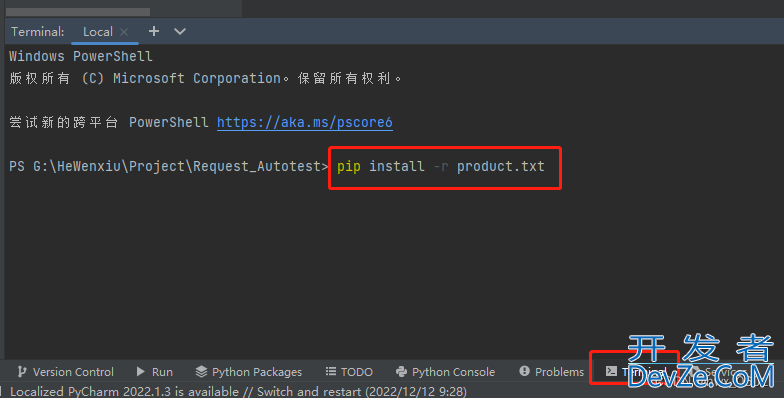Open the https://aka.ms/pscore6 link
Screen dimensions: 784x398
[304, 122]
